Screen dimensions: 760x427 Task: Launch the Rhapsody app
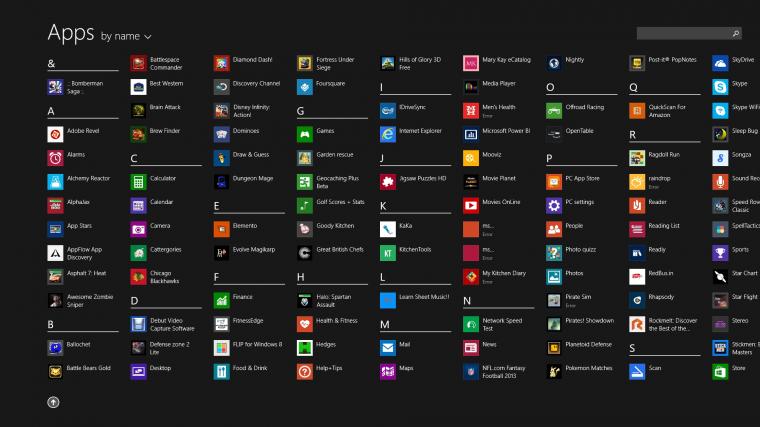(637, 300)
